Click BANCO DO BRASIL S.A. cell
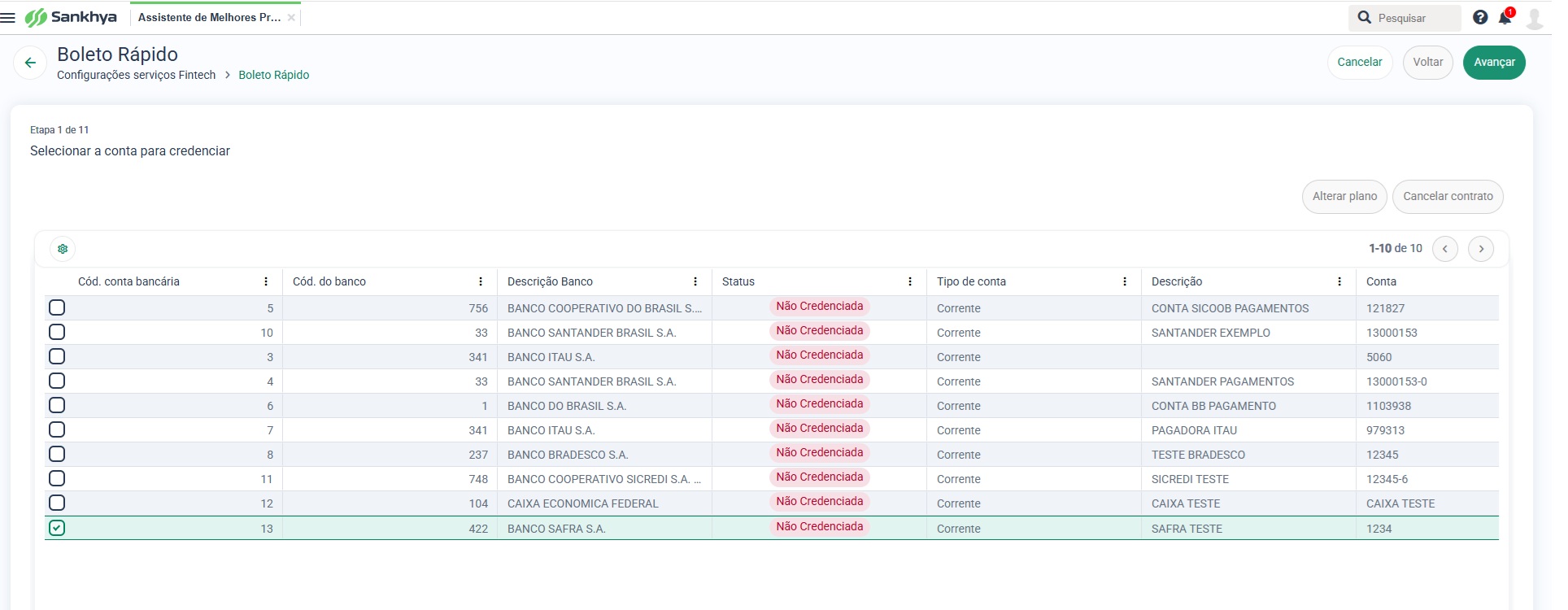 coord(604,406)
